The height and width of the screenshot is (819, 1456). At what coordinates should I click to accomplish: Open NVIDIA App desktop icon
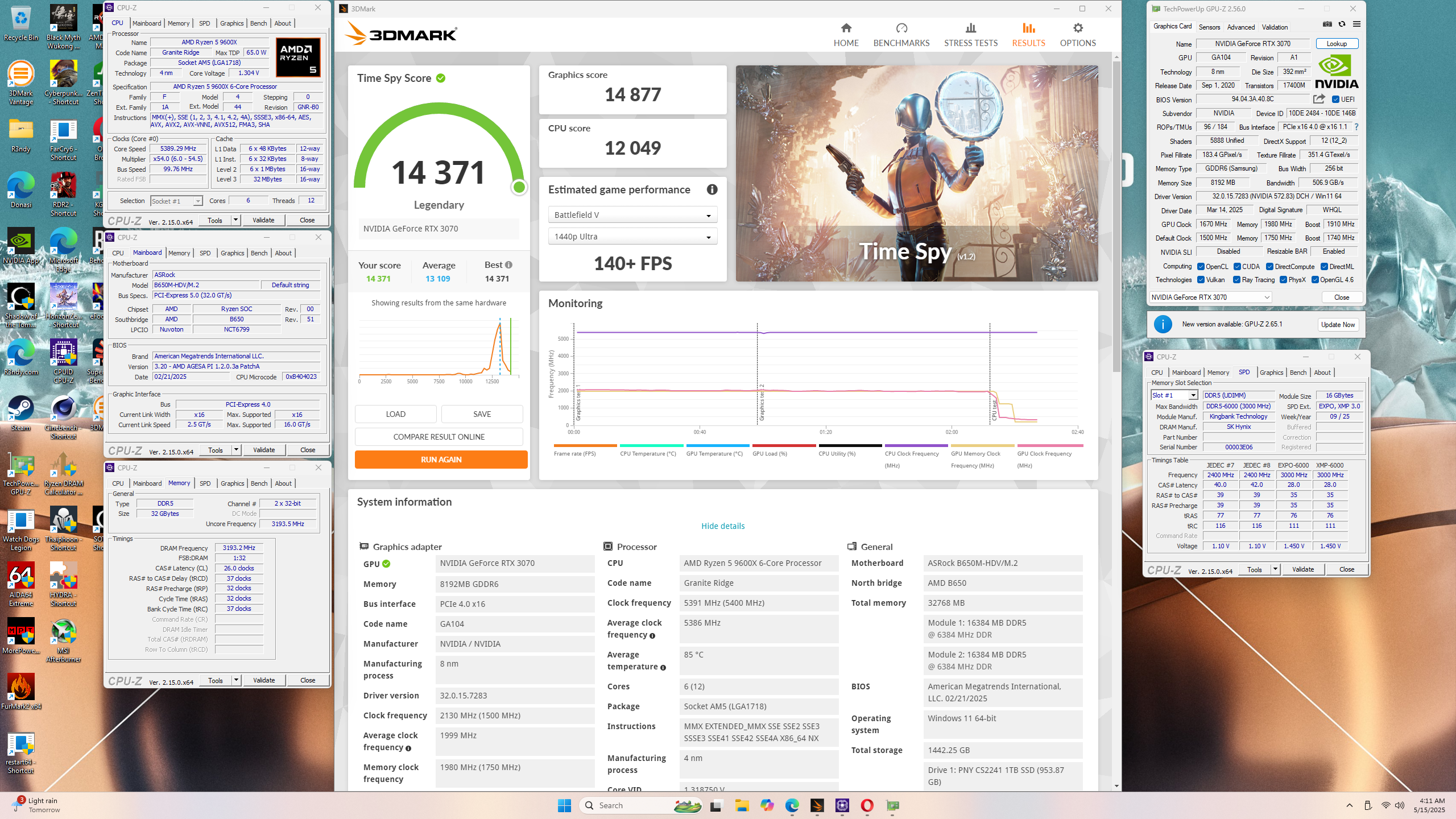pyautogui.click(x=21, y=246)
